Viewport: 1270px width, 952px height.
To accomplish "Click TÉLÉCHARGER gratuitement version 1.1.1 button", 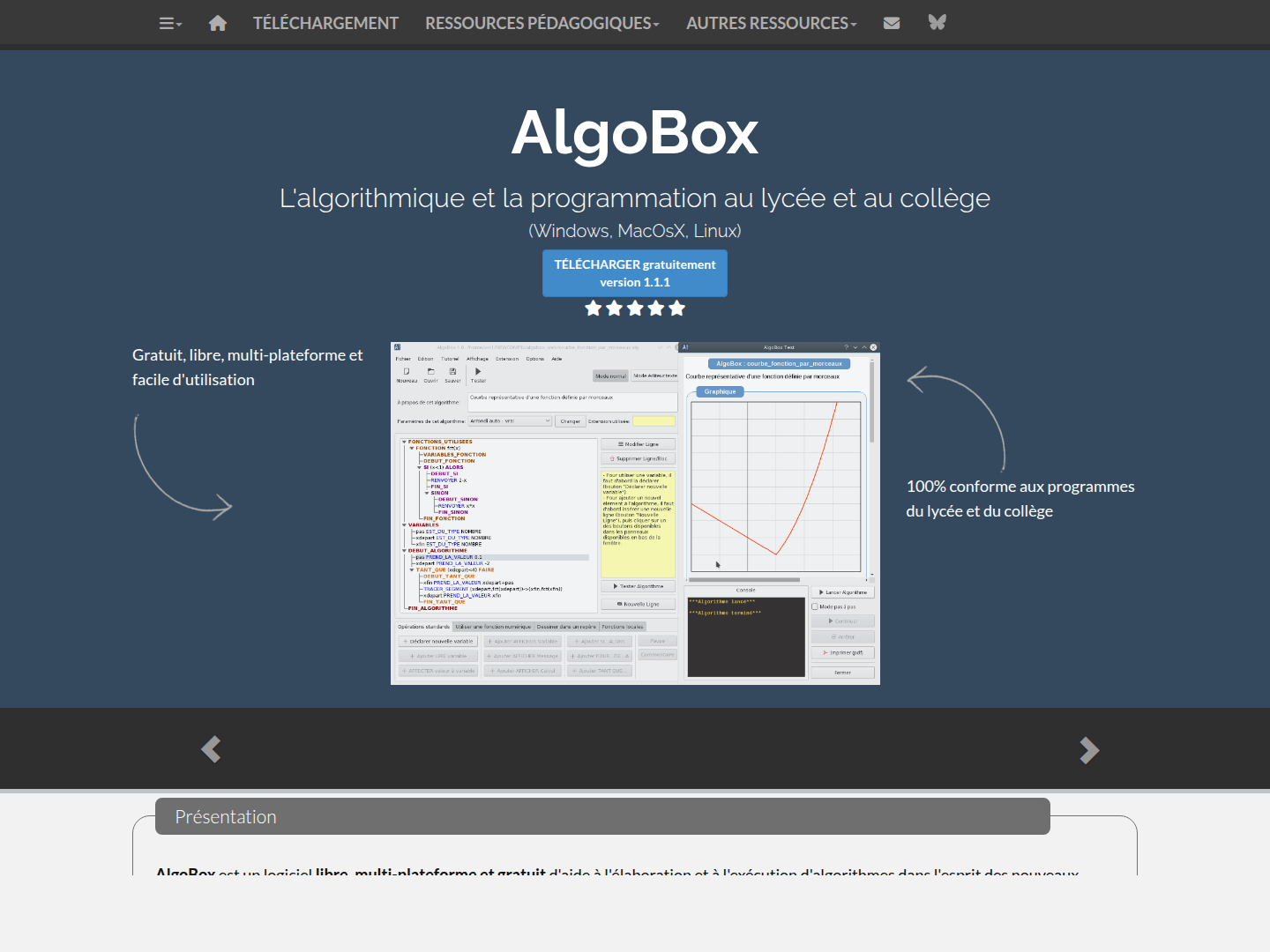I will (635, 273).
